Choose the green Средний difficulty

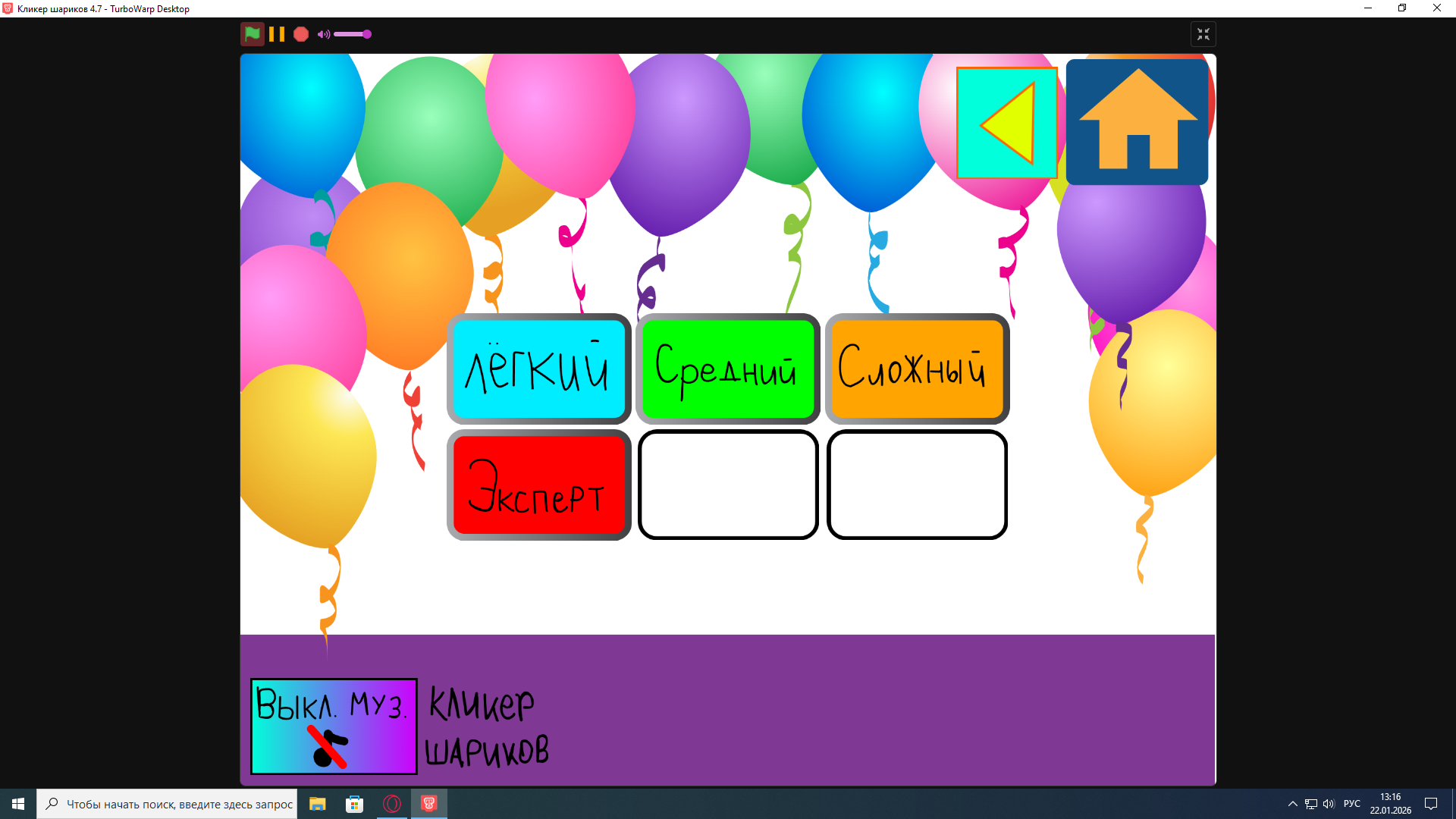[x=727, y=369]
